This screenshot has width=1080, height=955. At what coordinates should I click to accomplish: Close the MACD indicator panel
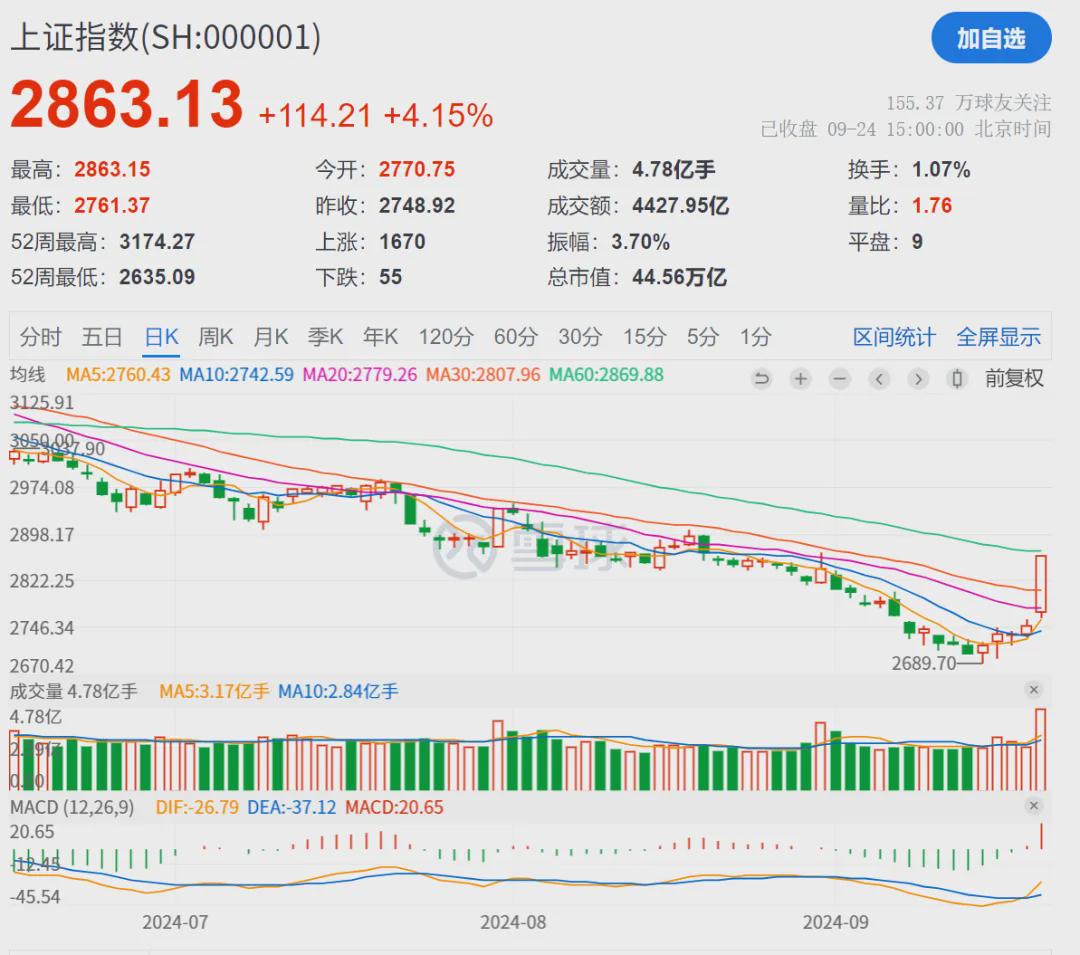(x=1033, y=806)
